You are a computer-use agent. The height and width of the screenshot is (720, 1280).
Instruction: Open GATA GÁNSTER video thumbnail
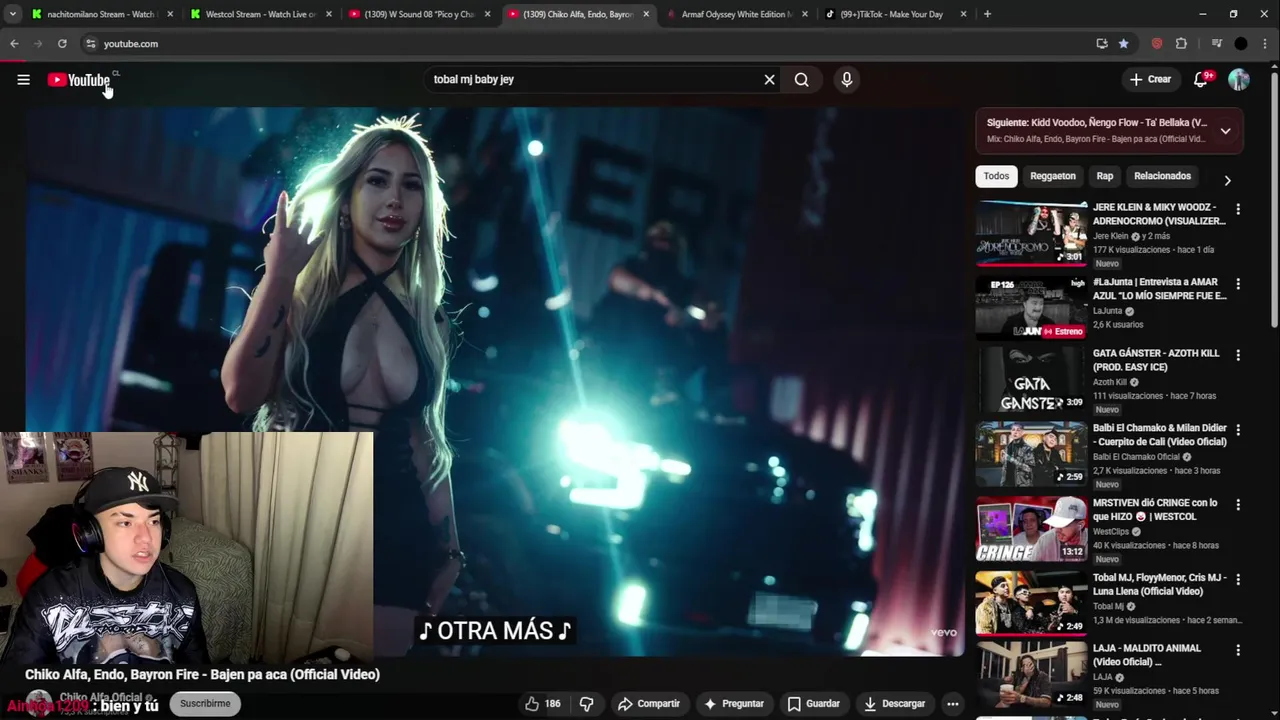click(x=1031, y=380)
